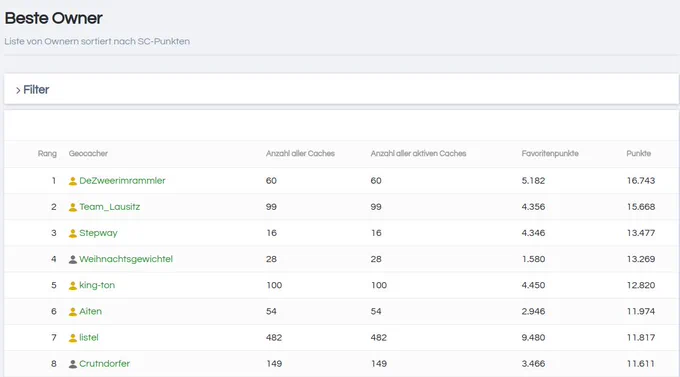Screen dimensions: 680x377
Task: Click the Anzahl aller aktiven Caches header
Action: 418,154
